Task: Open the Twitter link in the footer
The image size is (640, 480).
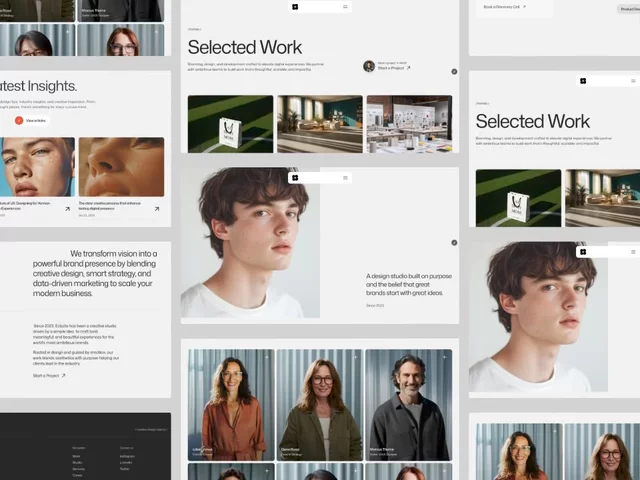Action: 124,469
